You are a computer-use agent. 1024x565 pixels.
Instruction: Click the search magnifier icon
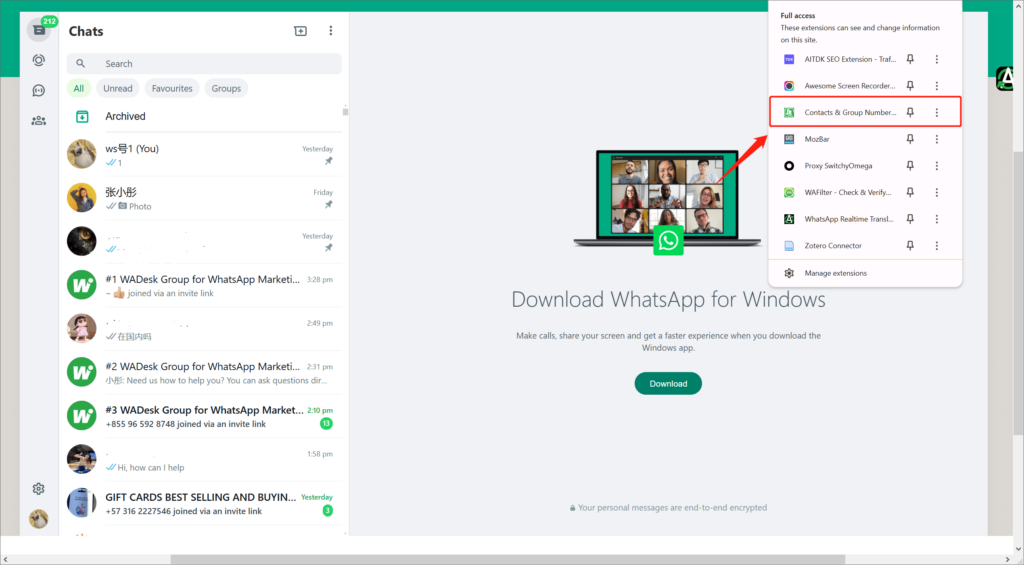click(80, 63)
